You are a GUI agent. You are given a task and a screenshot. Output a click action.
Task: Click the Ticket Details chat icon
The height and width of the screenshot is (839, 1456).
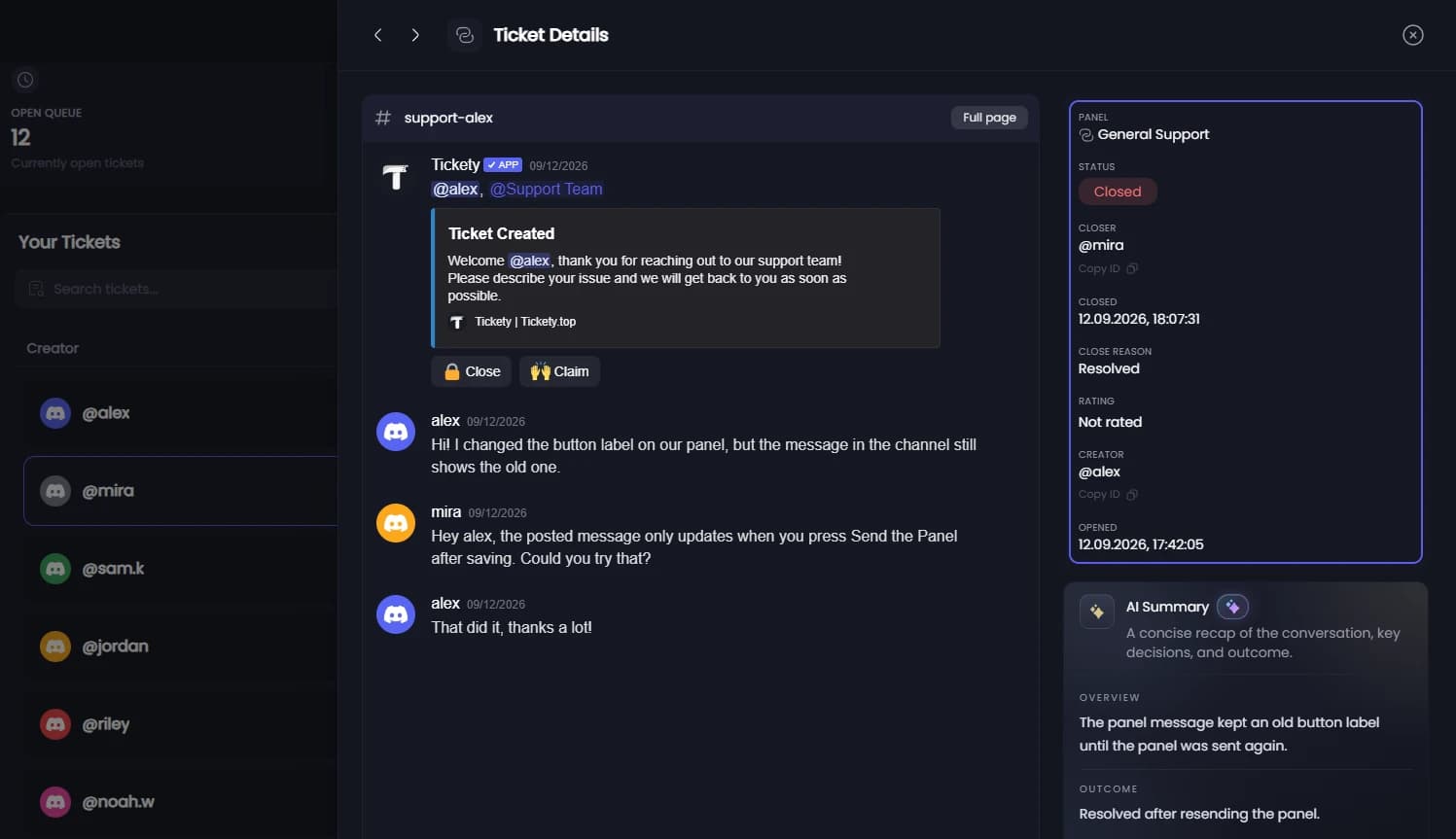tap(465, 35)
